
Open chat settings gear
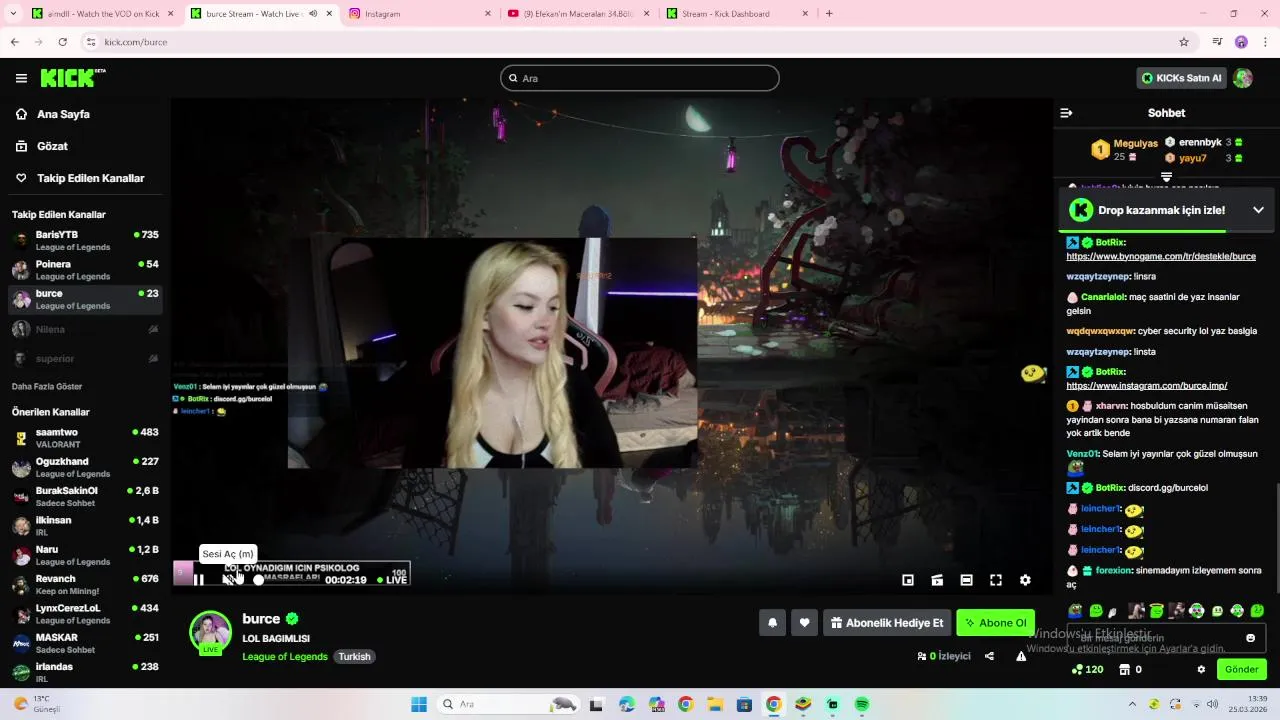click(1201, 669)
